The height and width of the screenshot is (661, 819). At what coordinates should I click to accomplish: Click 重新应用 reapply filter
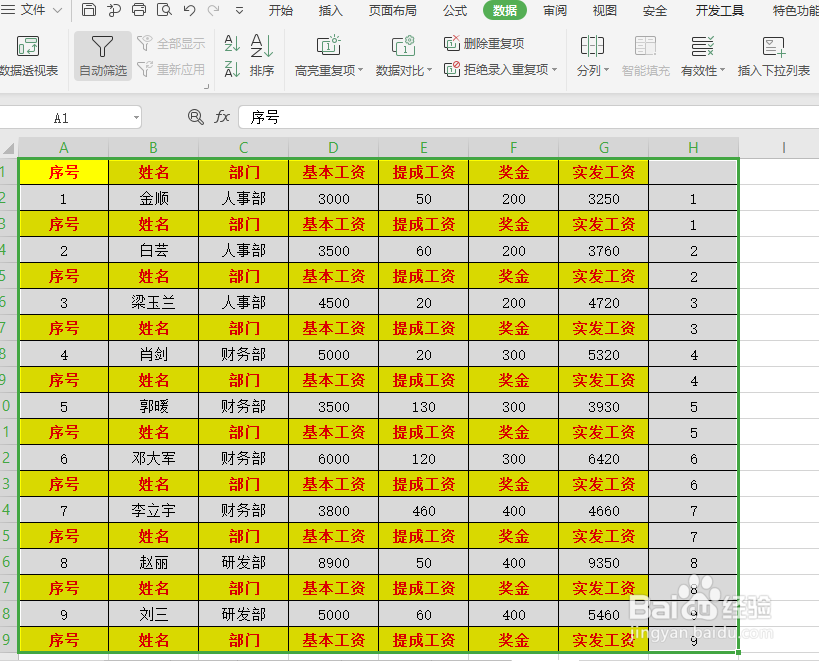pyautogui.click(x=171, y=69)
